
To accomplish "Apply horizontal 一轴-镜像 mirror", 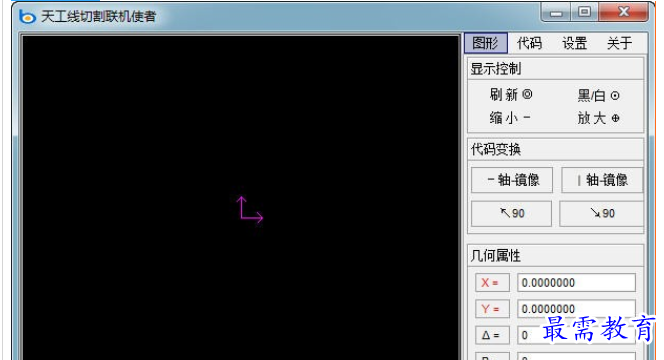I will pyautogui.click(x=512, y=180).
